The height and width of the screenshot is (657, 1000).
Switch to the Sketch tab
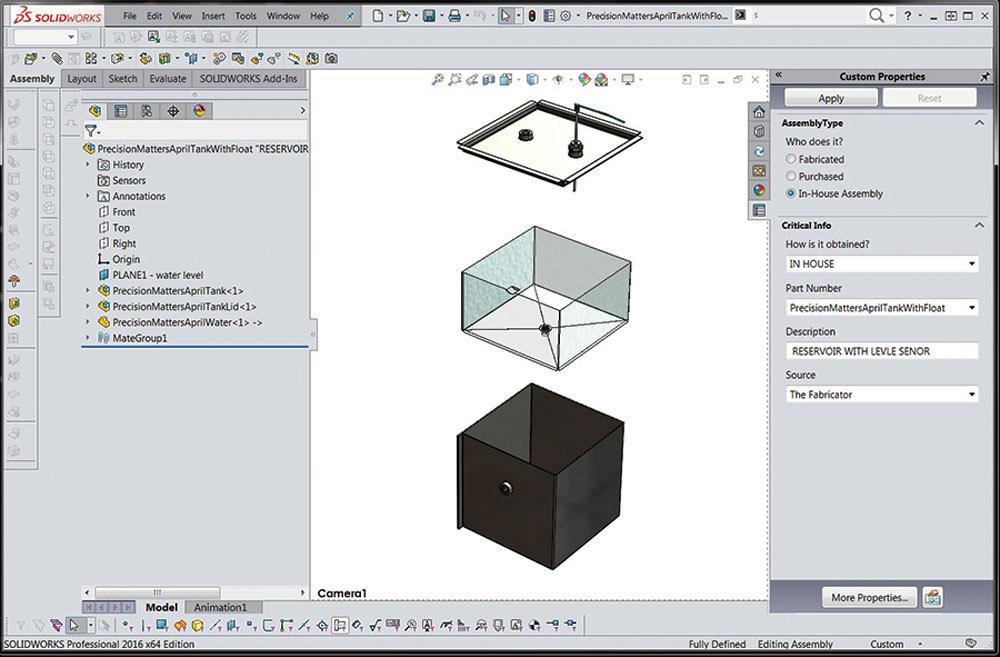tap(122, 79)
